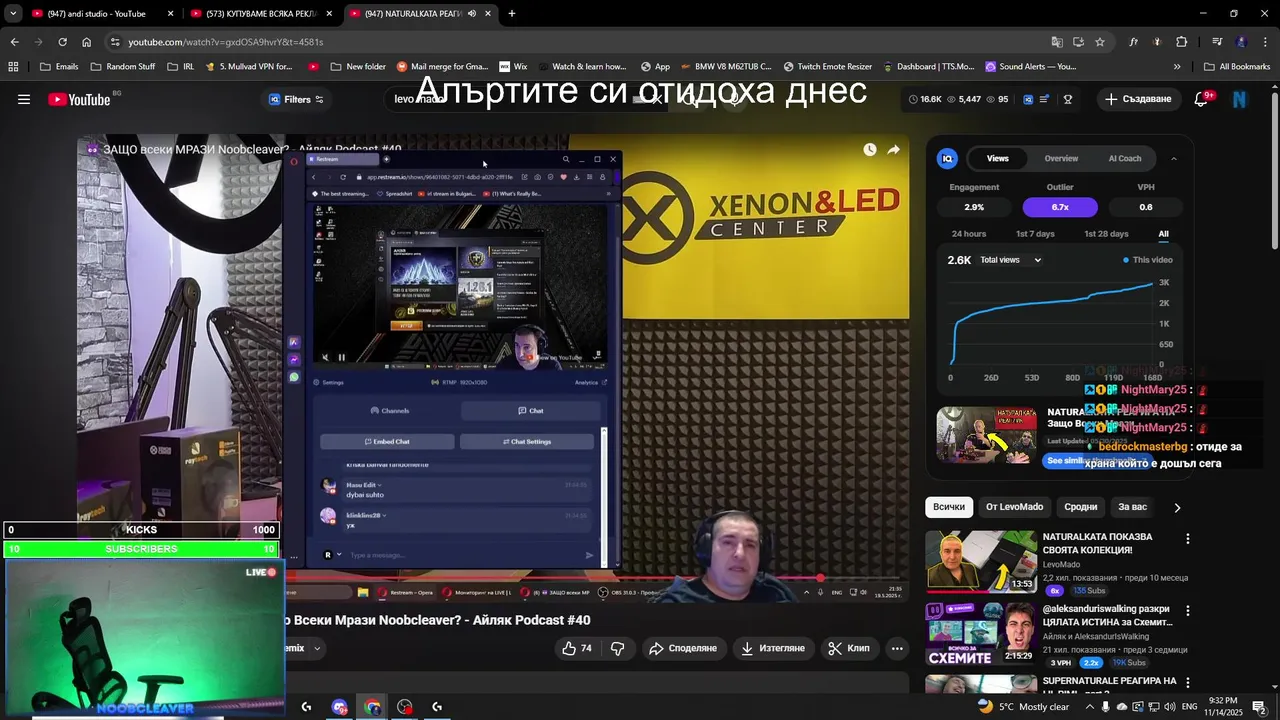Image resolution: width=1280 pixels, height=720 pixels.
Task: Open the Random Stuff bookmark folder
Action: 122,67
